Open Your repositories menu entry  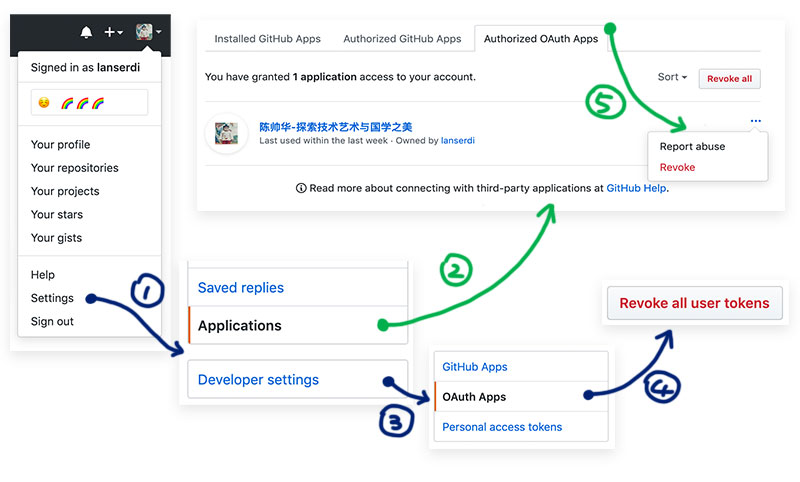click(x=74, y=168)
